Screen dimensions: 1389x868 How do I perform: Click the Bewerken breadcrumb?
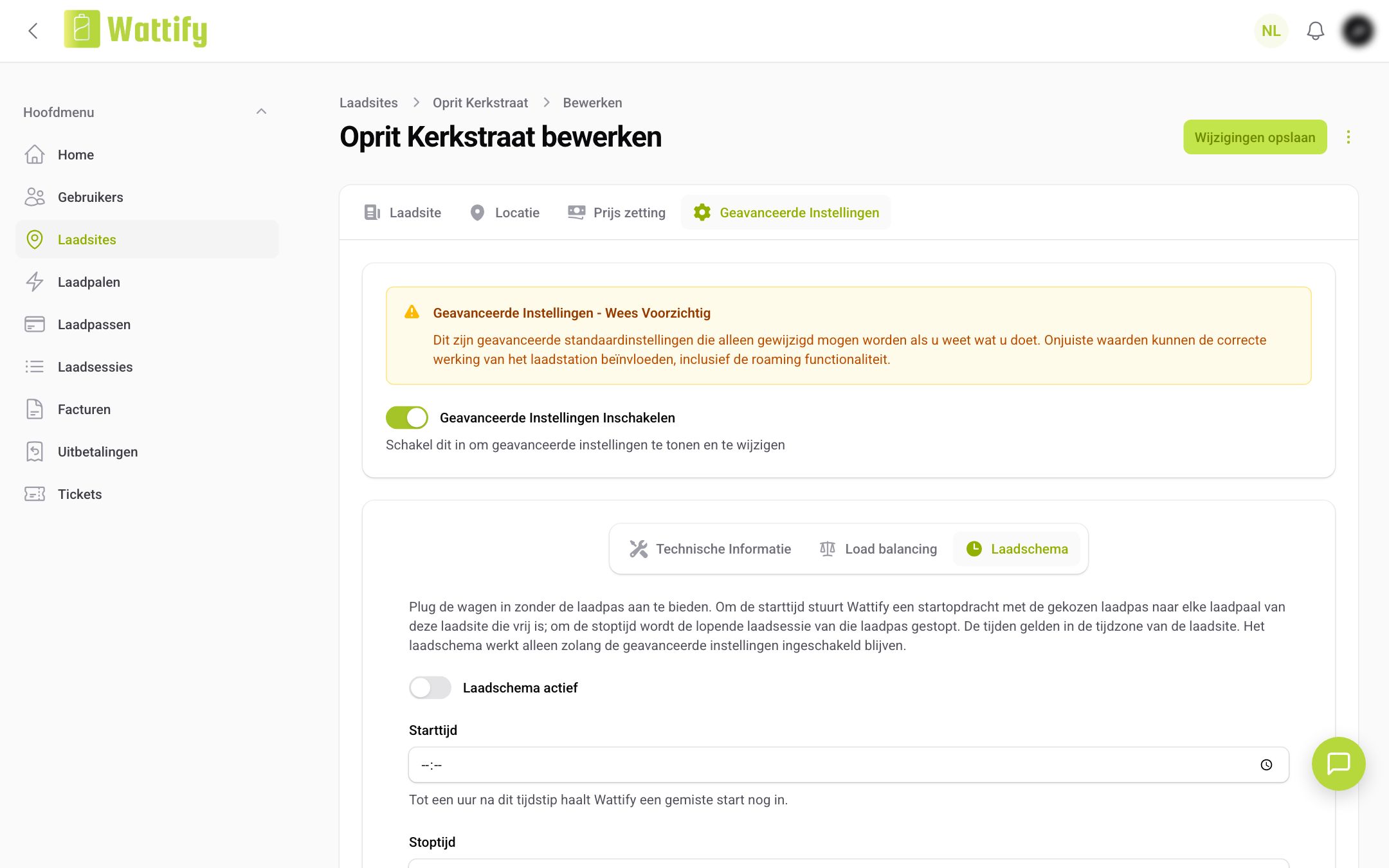coord(592,103)
